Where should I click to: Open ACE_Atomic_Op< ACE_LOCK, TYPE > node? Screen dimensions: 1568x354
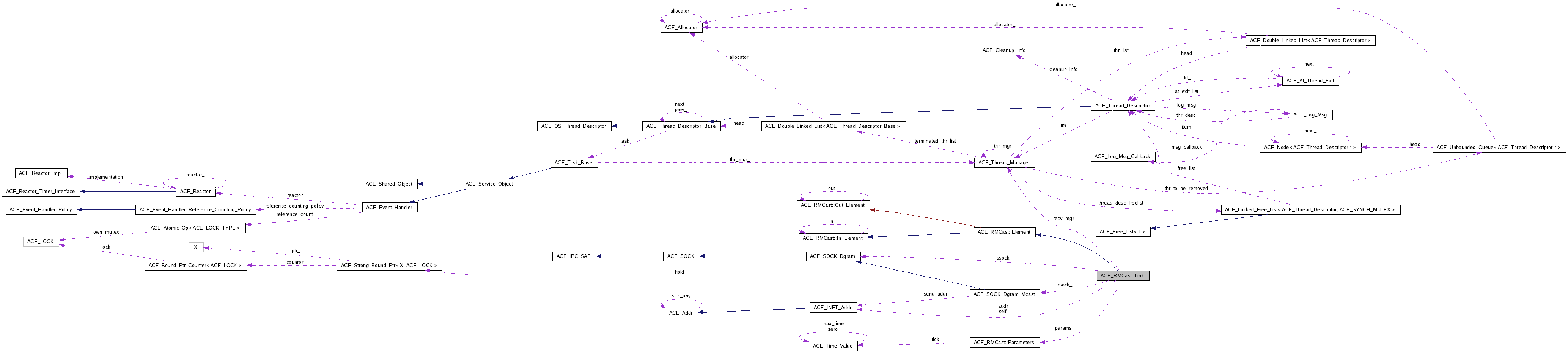tap(195, 228)
